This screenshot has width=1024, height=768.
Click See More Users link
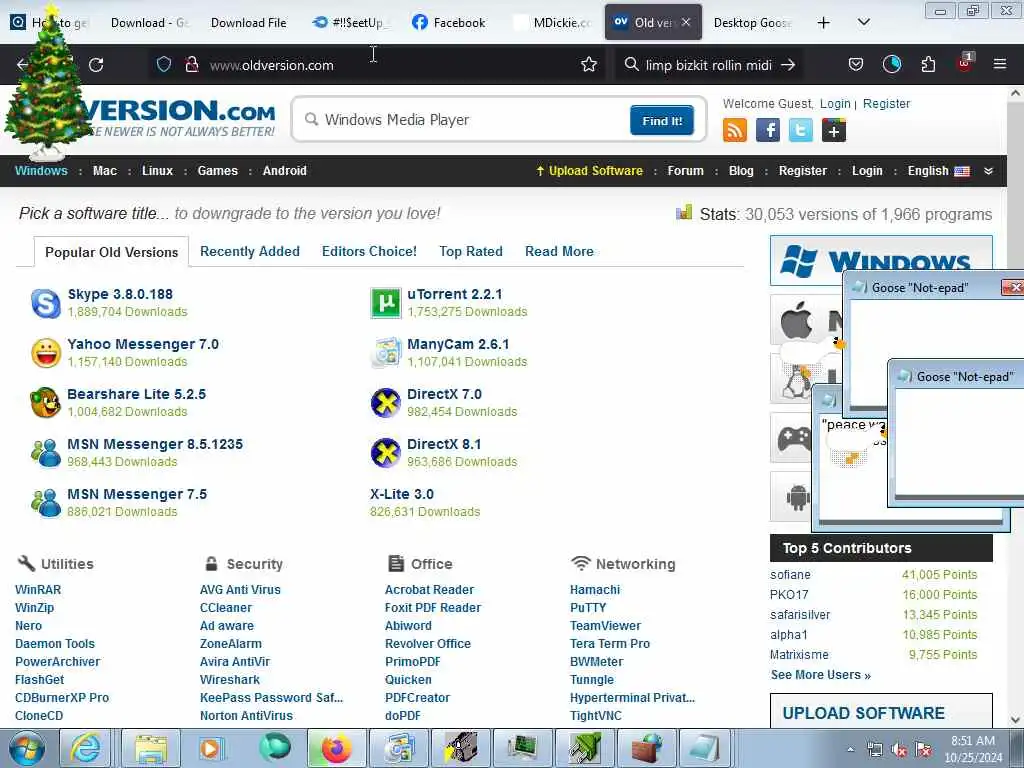tap(820, 675)
